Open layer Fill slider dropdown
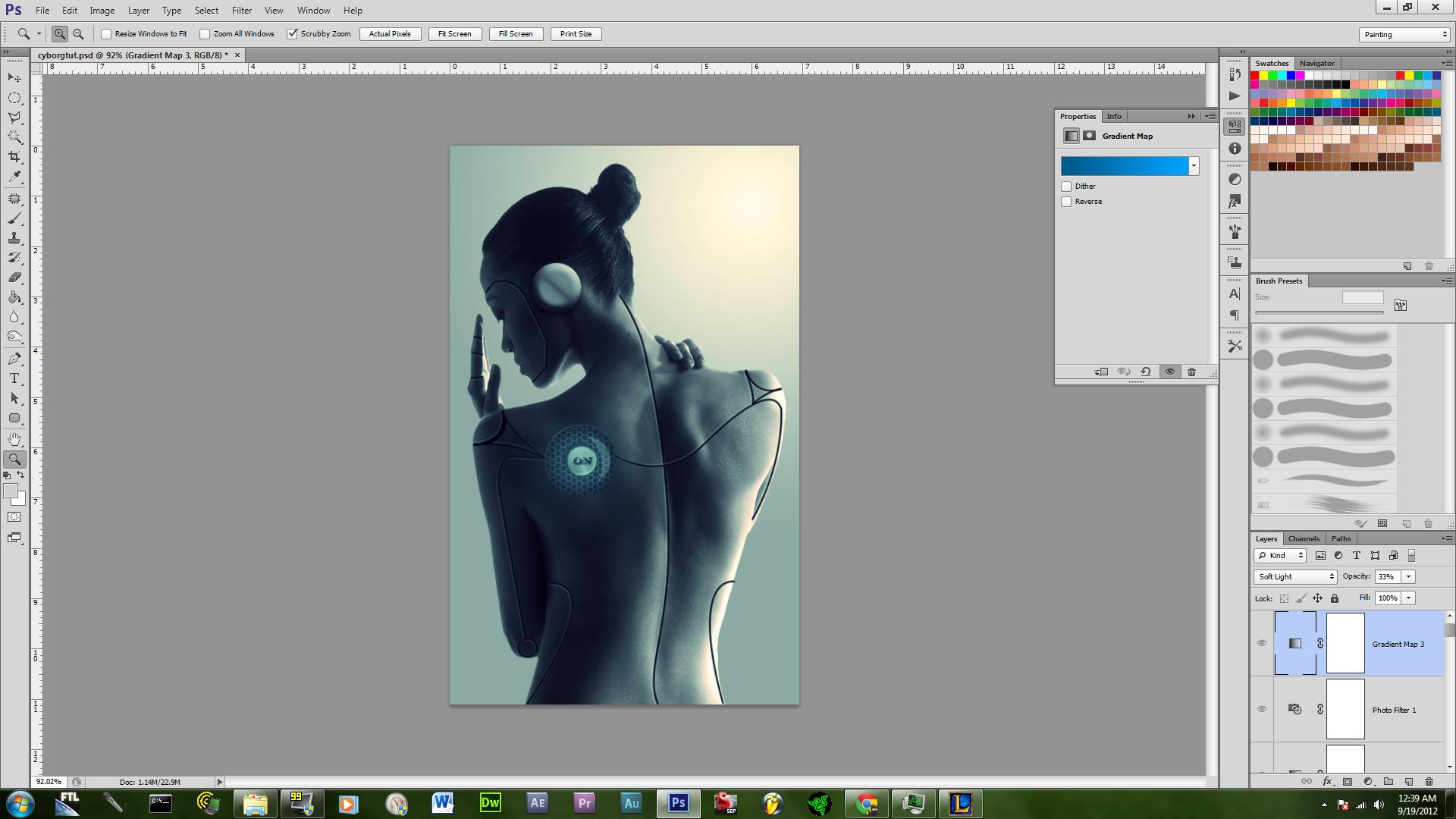The height and width of the screenshot is (819, 1456). (x=1409, y=598)
